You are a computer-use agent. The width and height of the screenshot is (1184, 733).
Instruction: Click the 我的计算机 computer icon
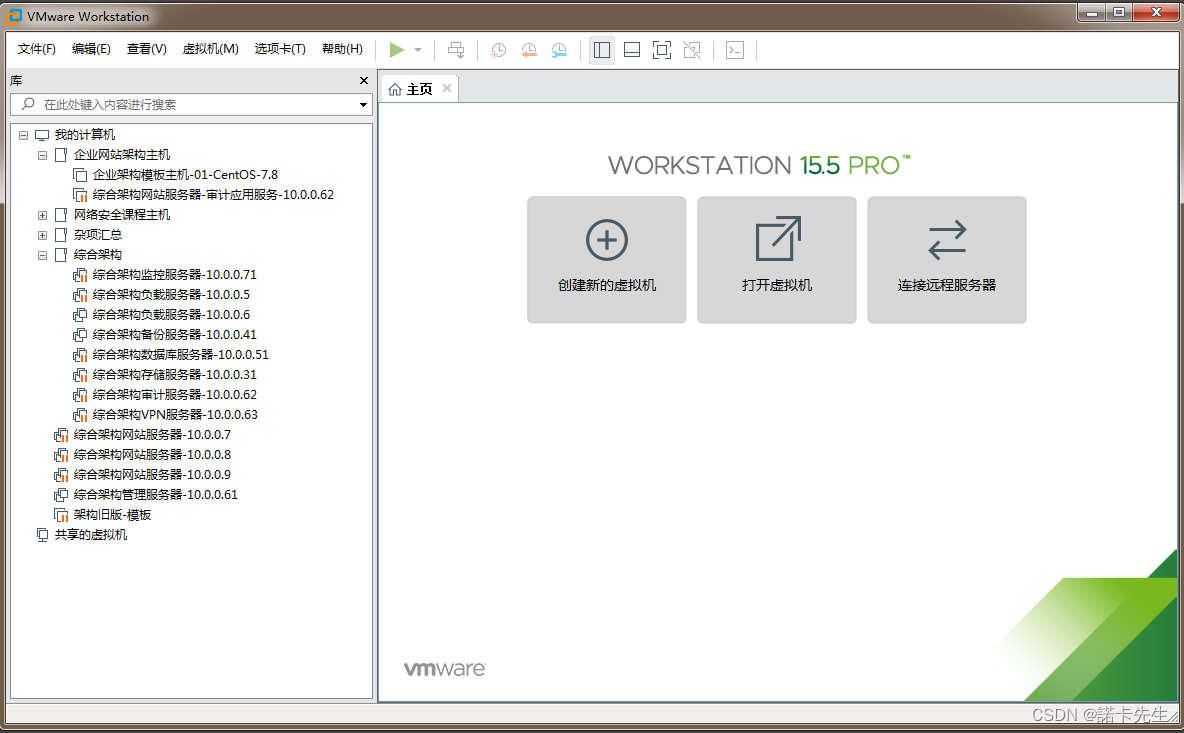42,135
